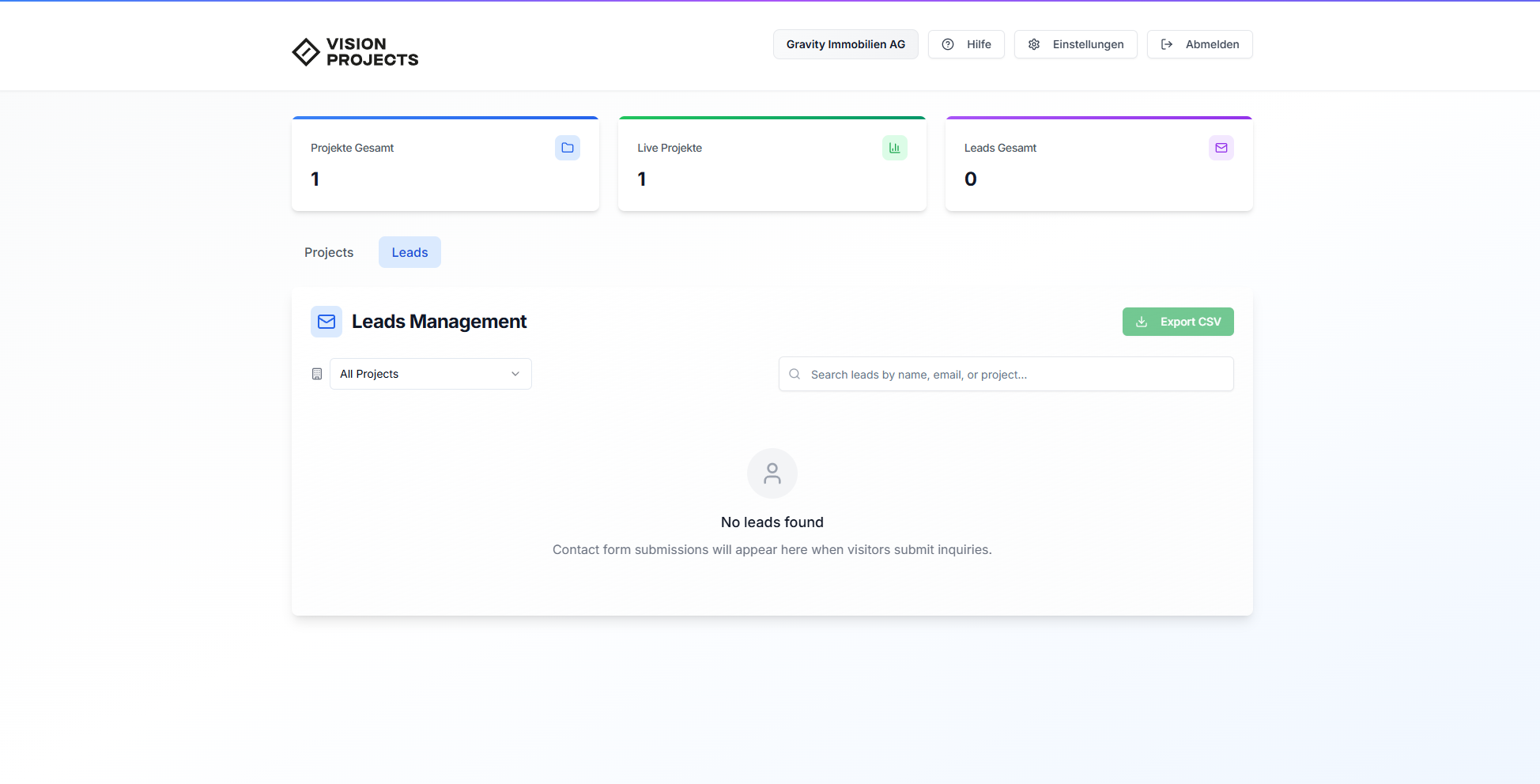Click the Live Projekte chart icon
This screenshot has width=1540, height=784.
pos(893,148)
